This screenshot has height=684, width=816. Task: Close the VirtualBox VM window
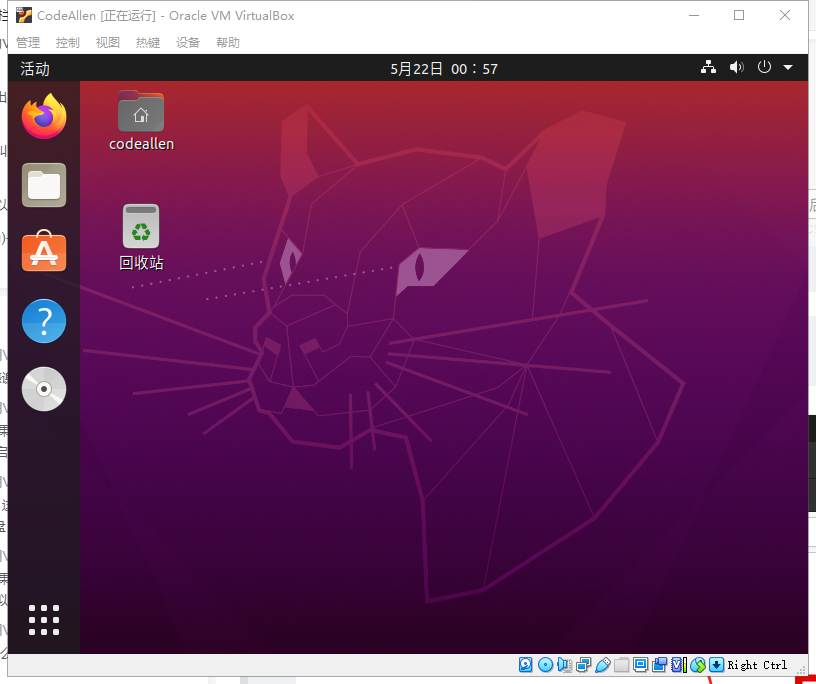point(785,15)
